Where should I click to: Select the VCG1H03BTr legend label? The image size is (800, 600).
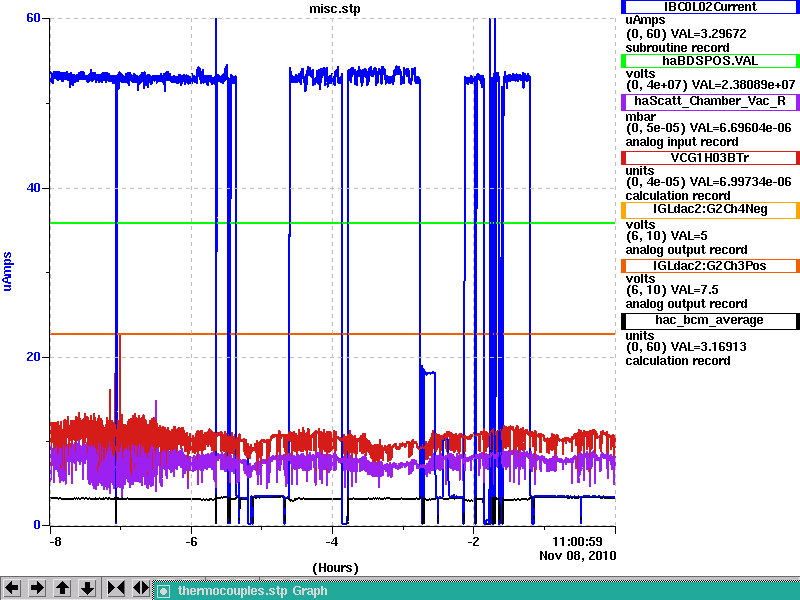[x=710, y=158]
